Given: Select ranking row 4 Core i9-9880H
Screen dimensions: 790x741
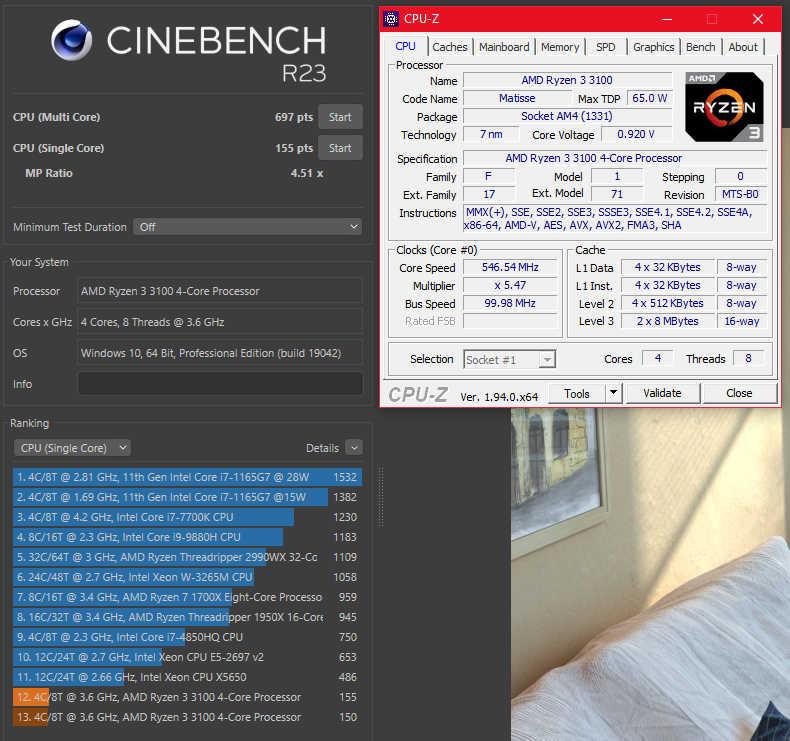Looking at the screenshot, I should pos(187,537).
